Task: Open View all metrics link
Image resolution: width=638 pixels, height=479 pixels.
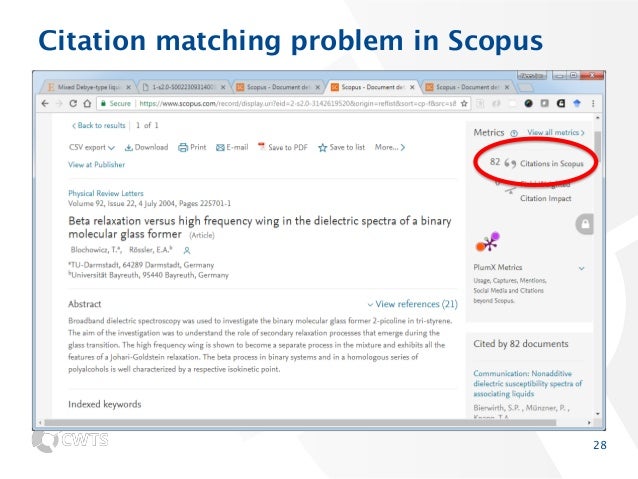Action: 556,133
